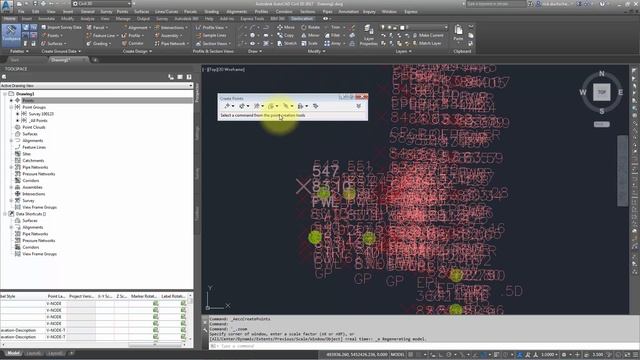Open the Surfaces dropdown in ribbon
640x360 pixels.
click(54, 43)
